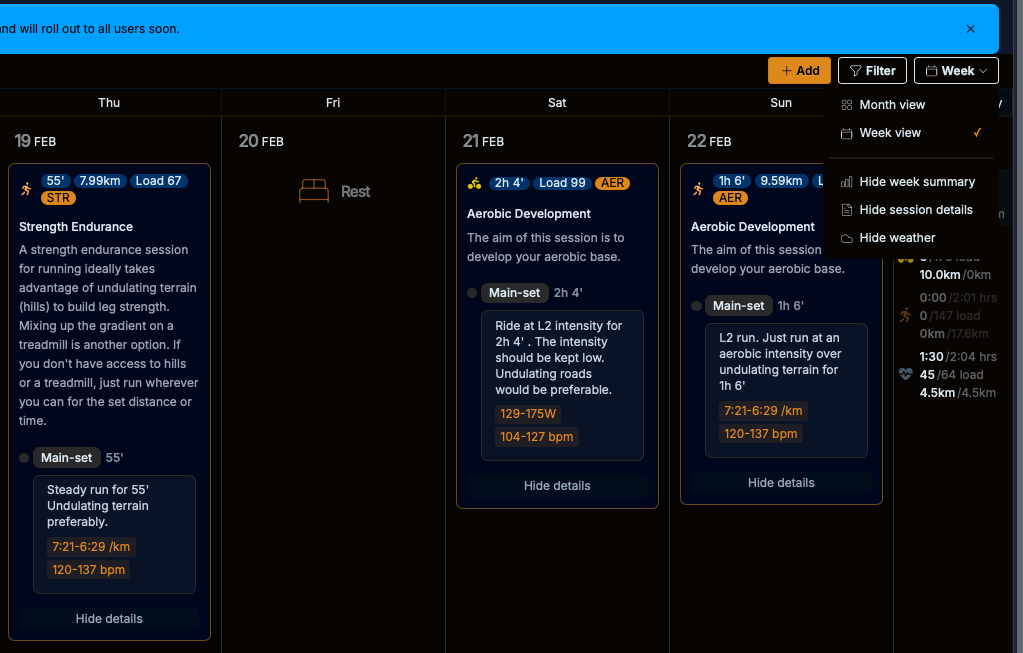Click the orange Add button
Screen dimensions: 1023x653
coord(799,71)
